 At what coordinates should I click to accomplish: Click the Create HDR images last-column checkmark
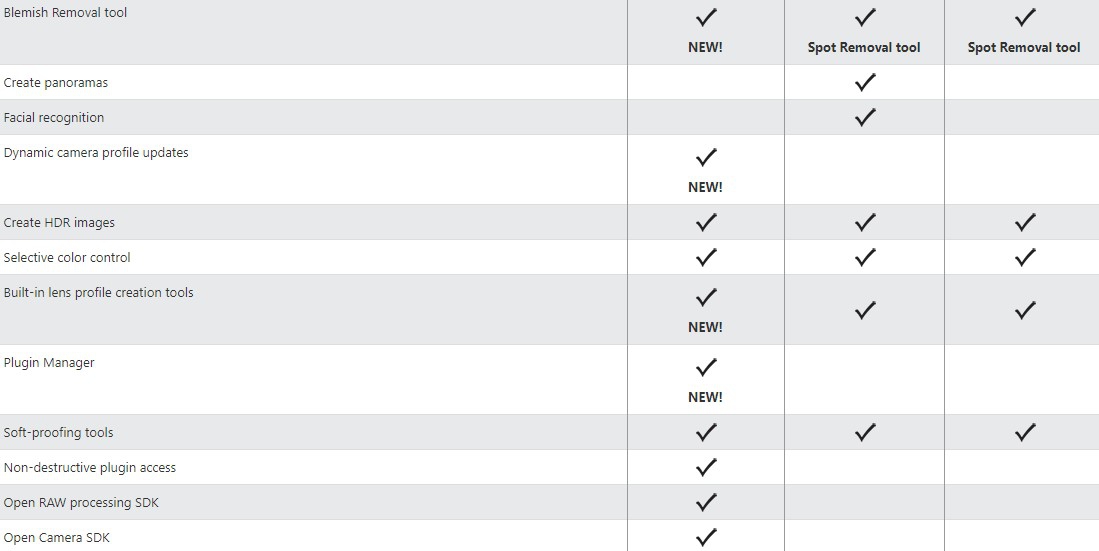pyautogui.click(x=1024, y=222)
